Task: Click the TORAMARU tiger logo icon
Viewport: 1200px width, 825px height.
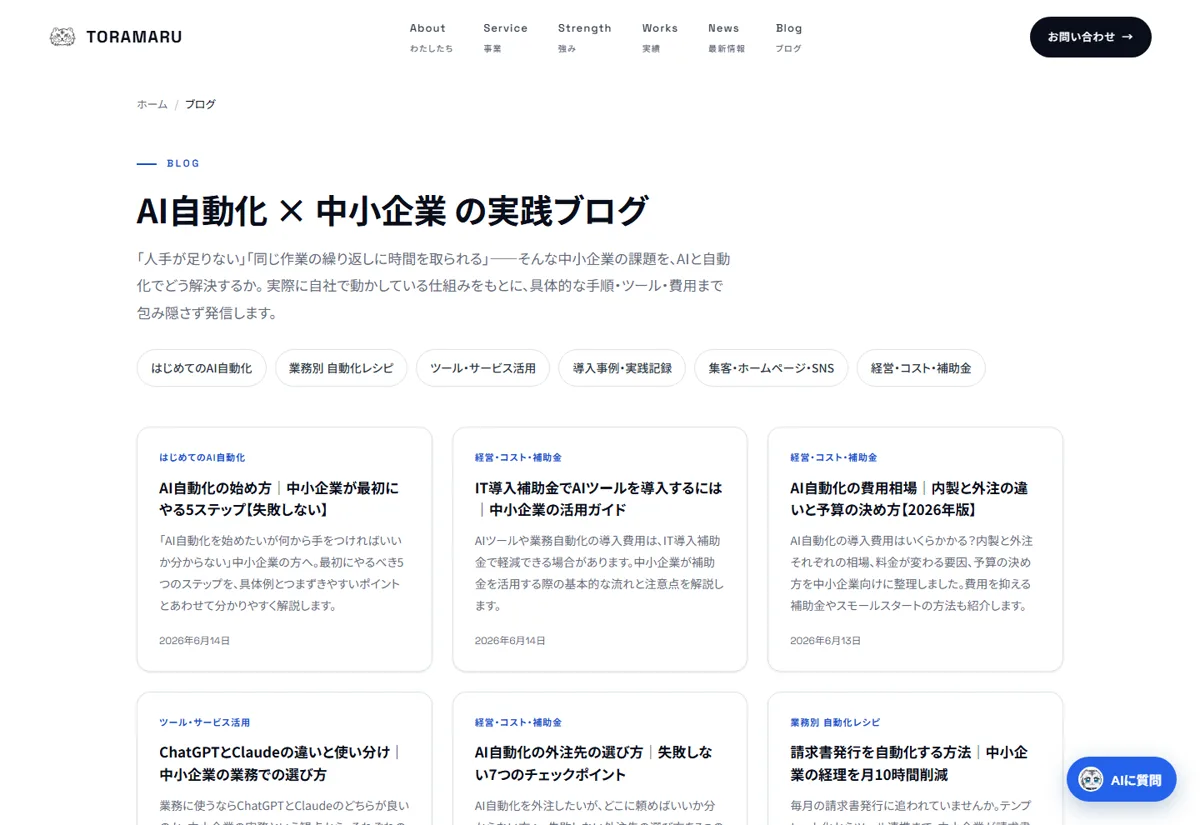Action: pyautogui.click(x=62, y=37)
